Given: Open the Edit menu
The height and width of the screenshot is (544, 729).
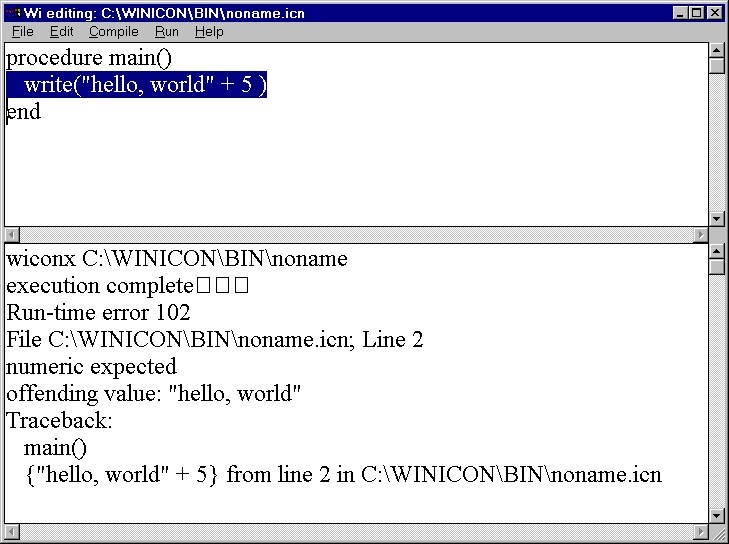Looking at the screenshot, I should tap(61, 32).
